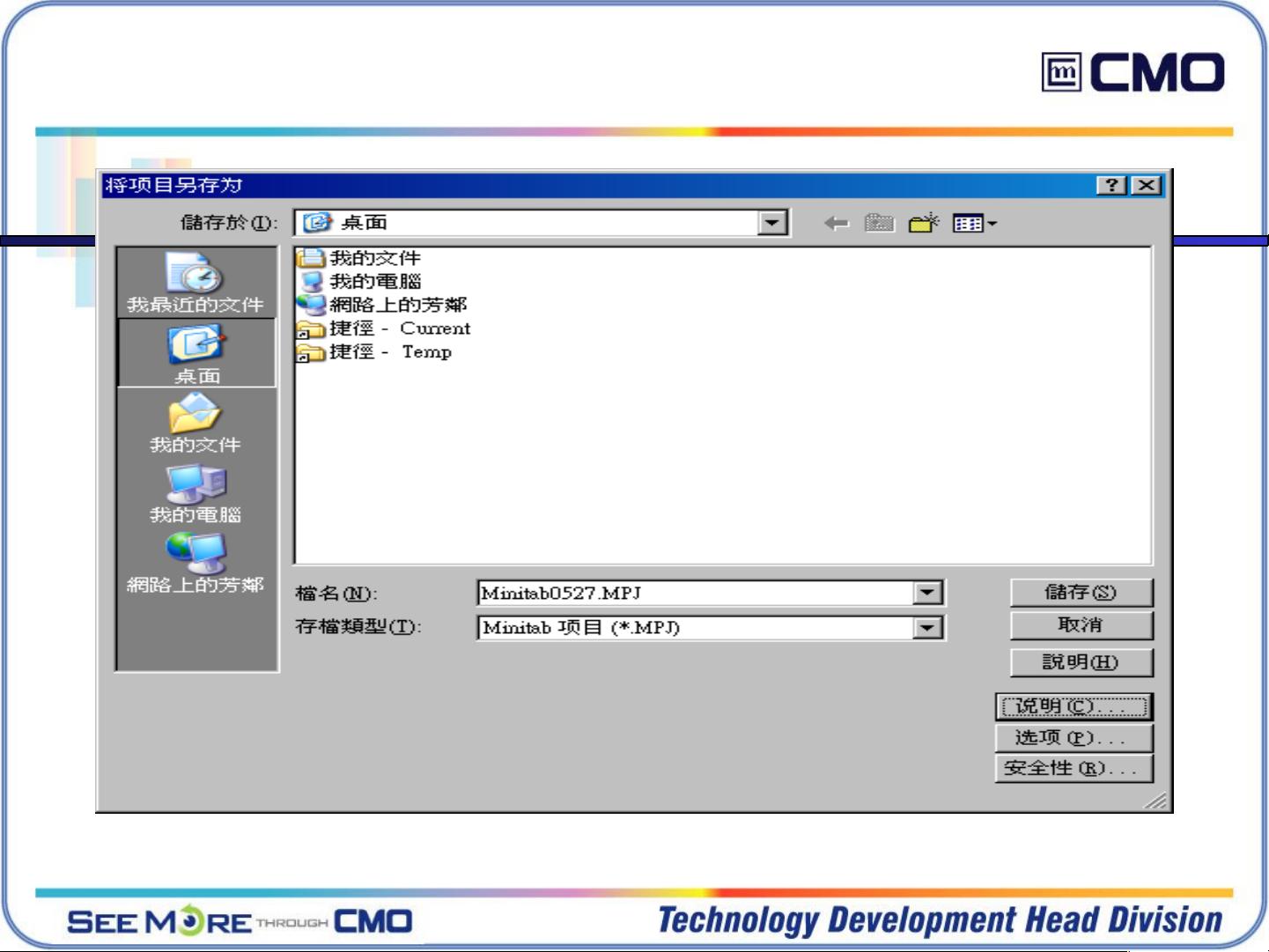Image resolution: width=1269 pixels, height=952 pixels.
Task: Expand the 存檔類型 file type dropdown
Action: [927, 628]
